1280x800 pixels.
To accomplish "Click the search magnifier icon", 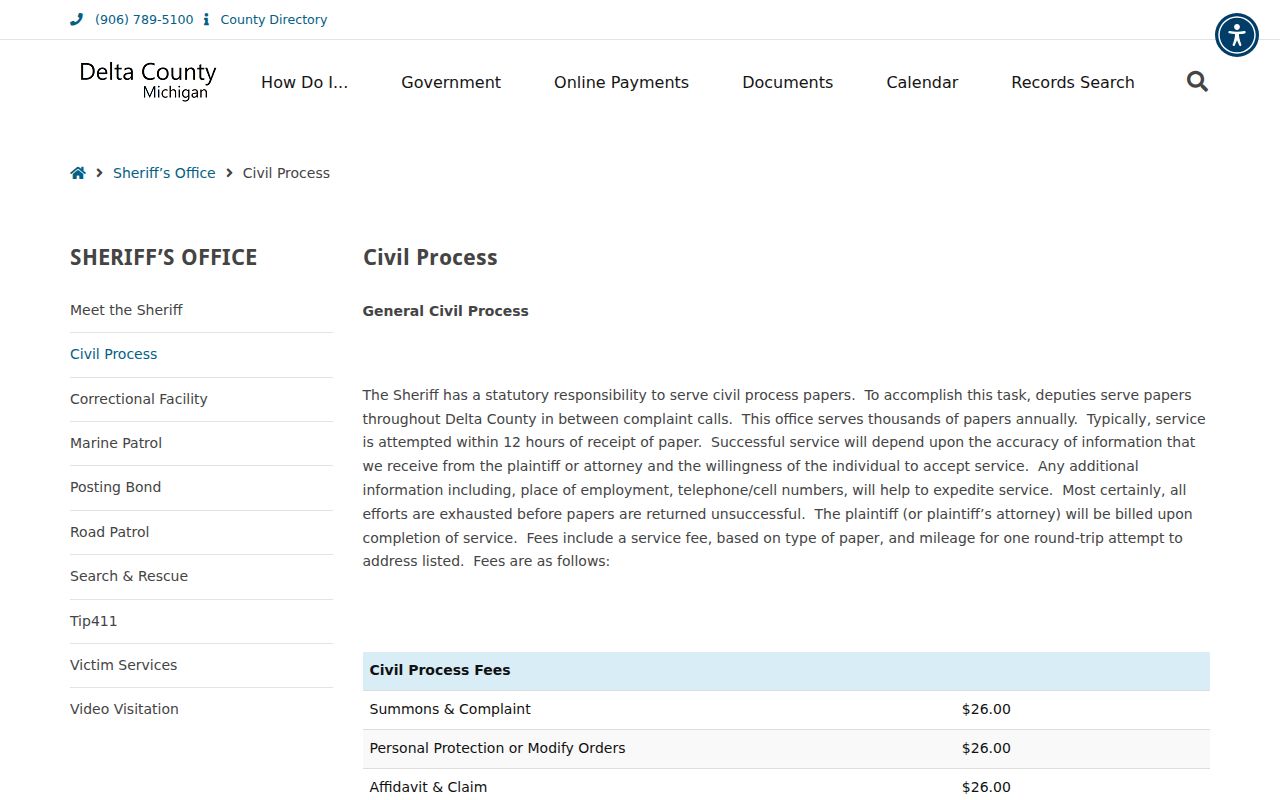I will [1197, 82].
